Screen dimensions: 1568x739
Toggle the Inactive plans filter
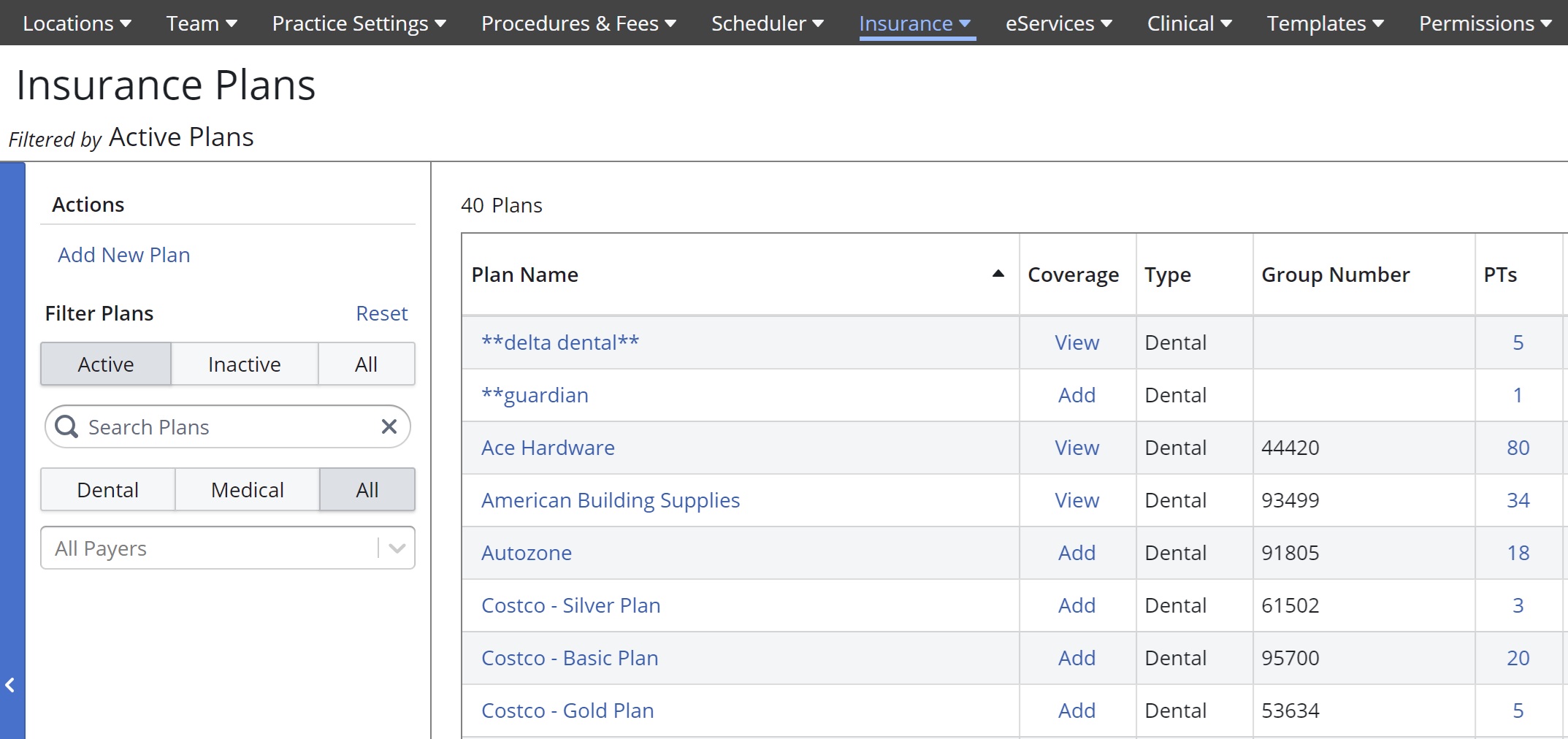(244, 364)
